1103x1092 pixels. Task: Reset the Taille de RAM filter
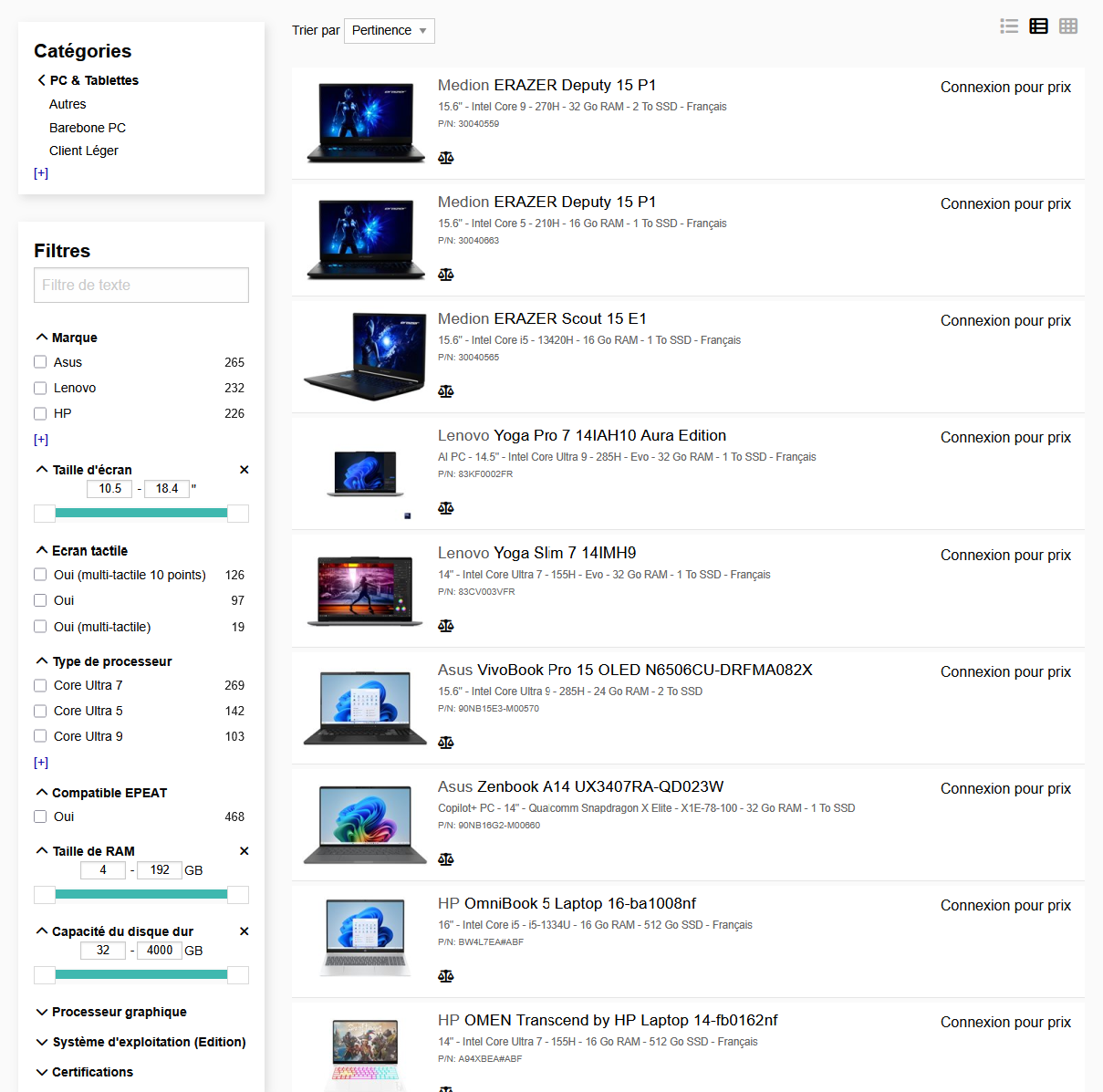click(x=244, y=851)
